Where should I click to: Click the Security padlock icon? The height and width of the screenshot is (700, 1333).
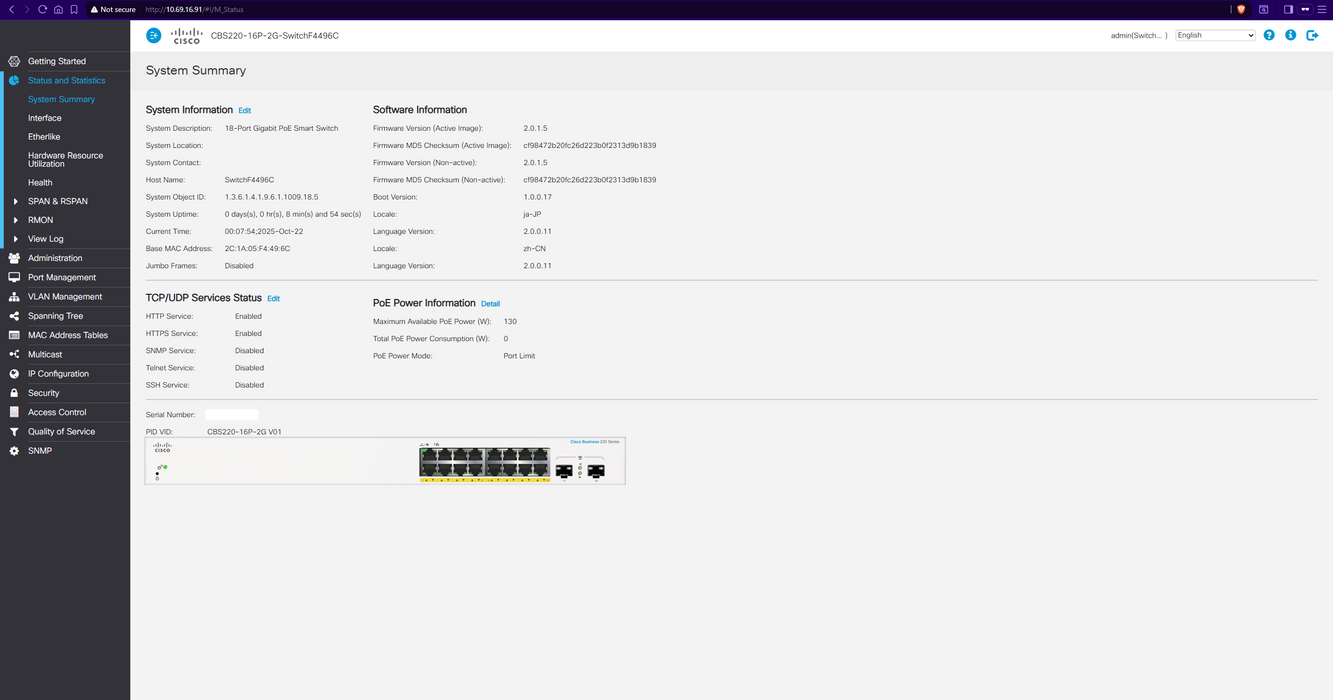tap(14, 393)
